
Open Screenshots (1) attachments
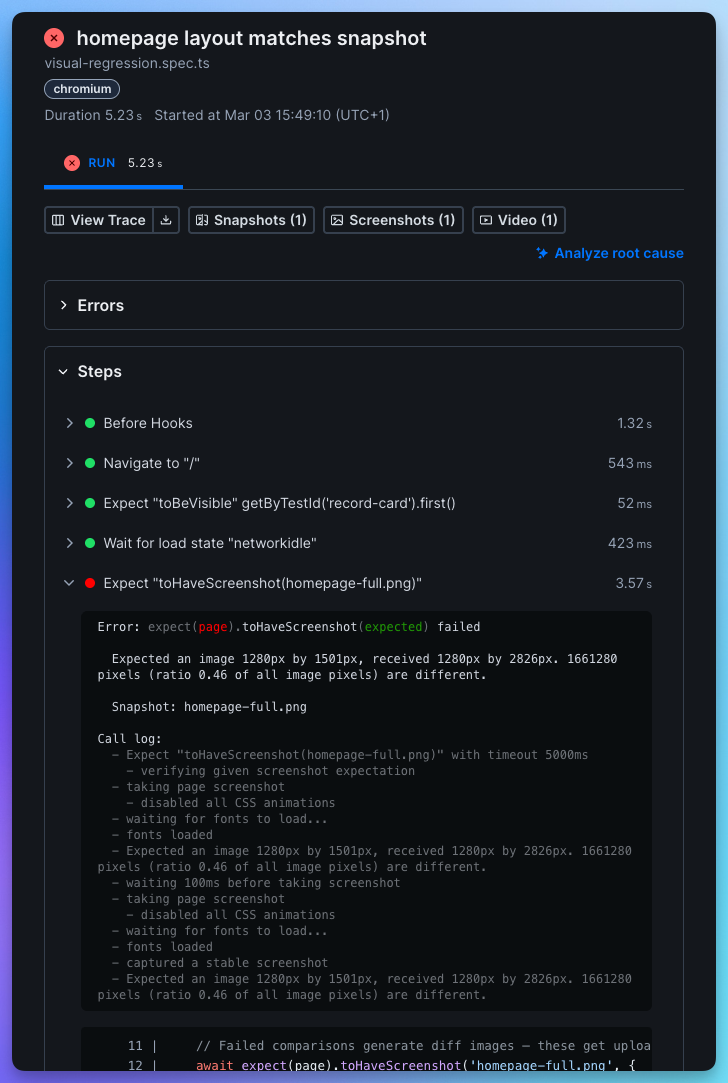pyautogui.click(x=393, y=220)
